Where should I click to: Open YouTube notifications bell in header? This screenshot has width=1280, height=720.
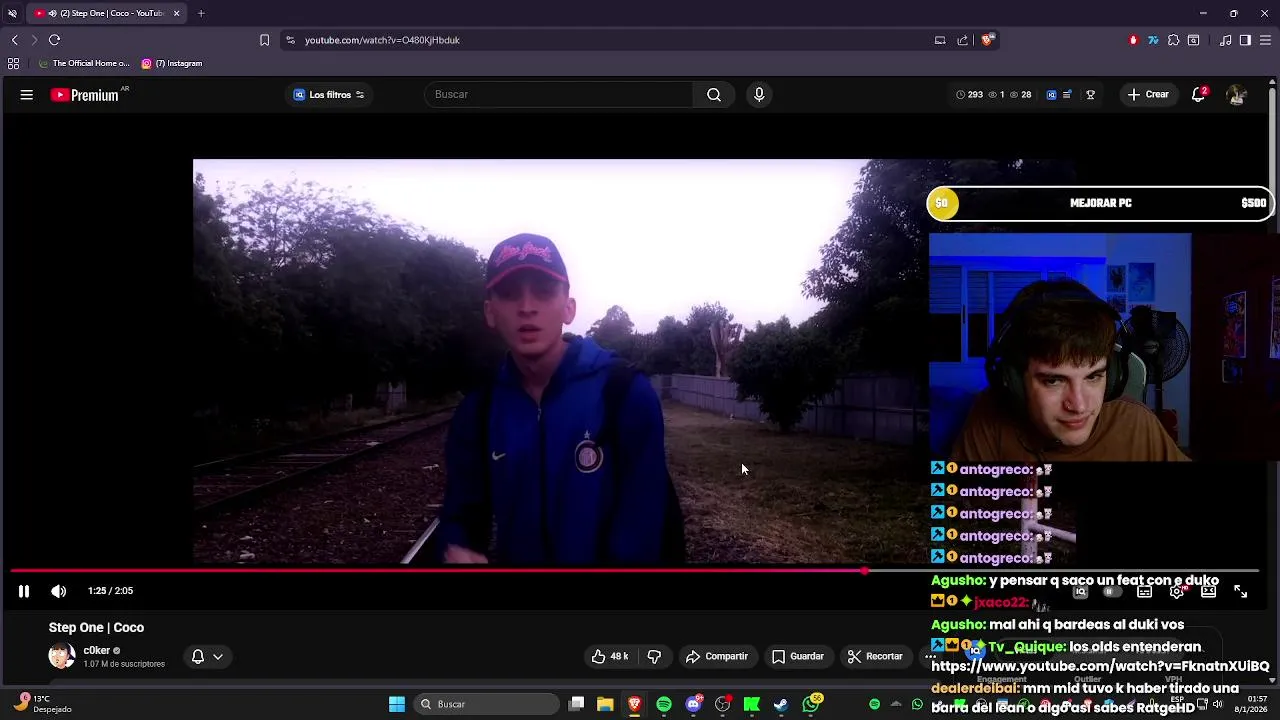point(1199,95)
